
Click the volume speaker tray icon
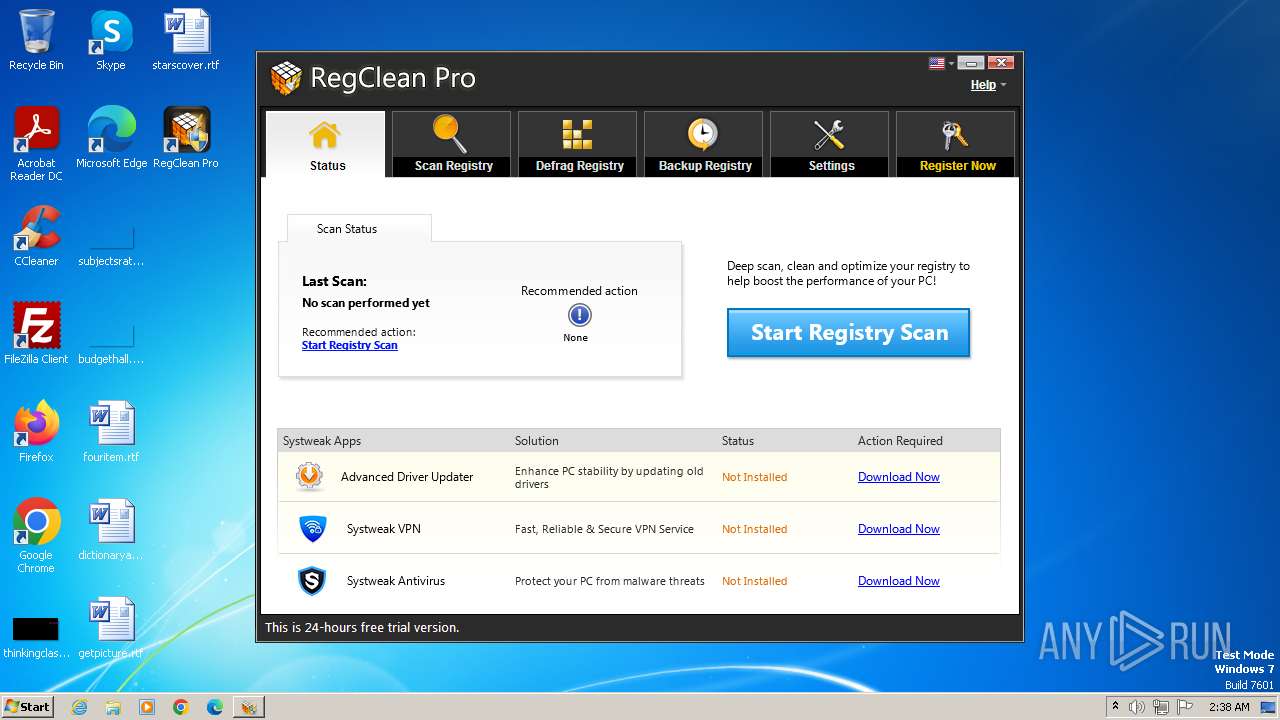tap(1136, 707)
